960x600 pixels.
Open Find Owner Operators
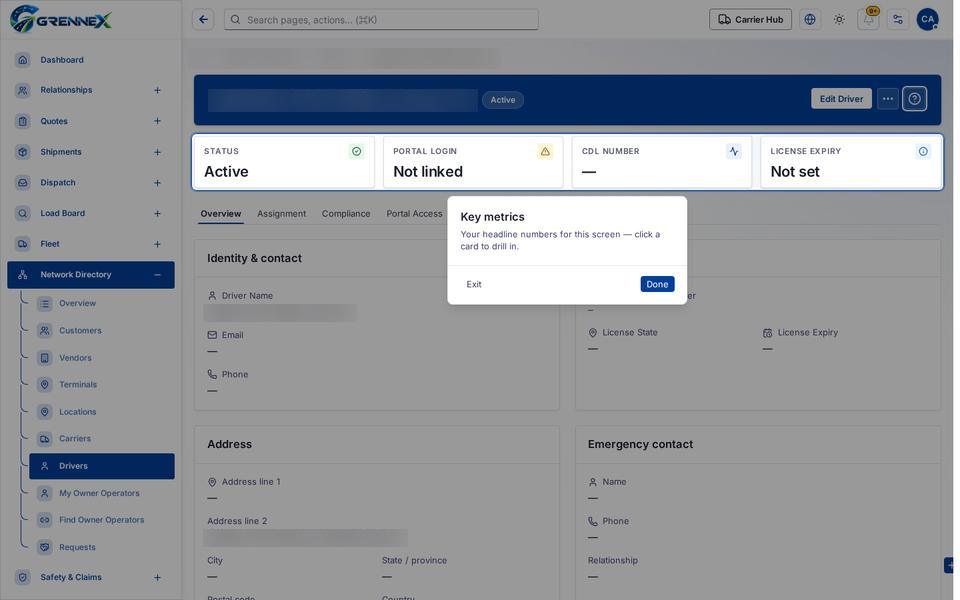tap(102, 520)
